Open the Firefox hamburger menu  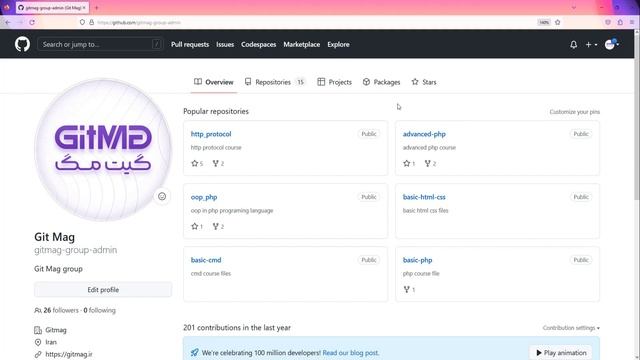pos(632,22)
